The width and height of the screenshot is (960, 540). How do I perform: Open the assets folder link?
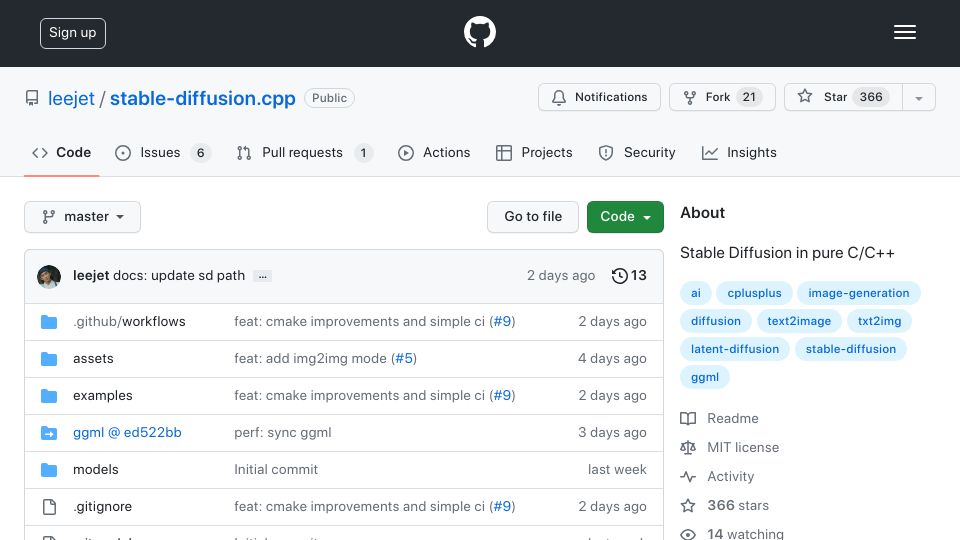pyautogui.click(x=93, y=359)
